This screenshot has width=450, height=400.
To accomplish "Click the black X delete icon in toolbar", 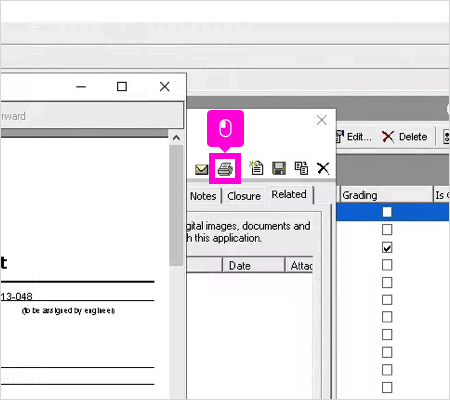I will pos(323,168).
